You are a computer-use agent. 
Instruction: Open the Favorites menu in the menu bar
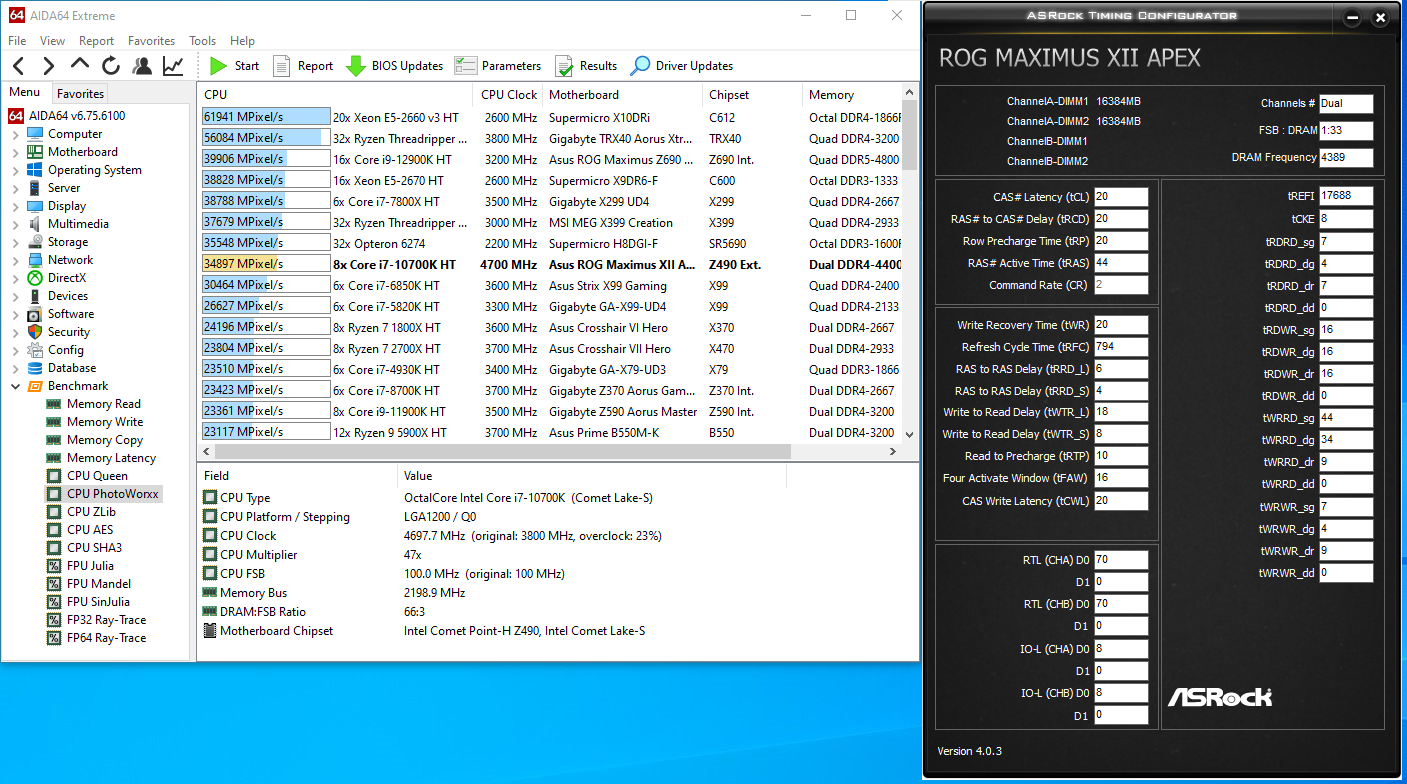click(x=151, y=41)
